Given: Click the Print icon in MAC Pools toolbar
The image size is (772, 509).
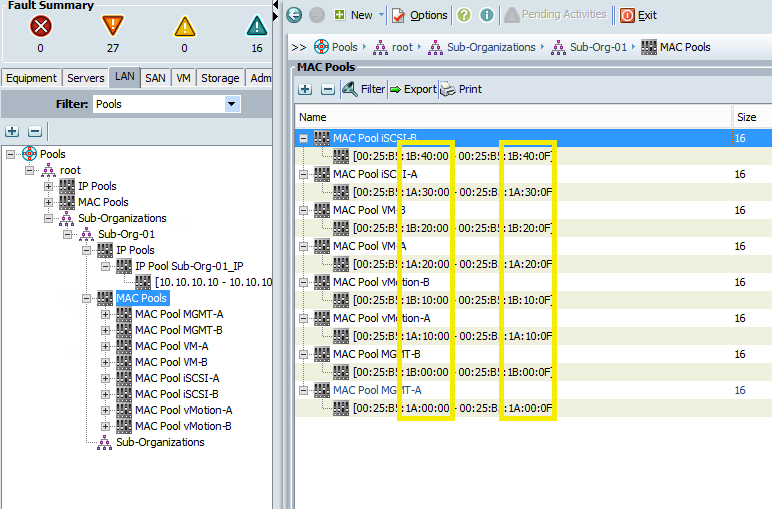Looking at the screenshot, I should [x=448, y=89].
